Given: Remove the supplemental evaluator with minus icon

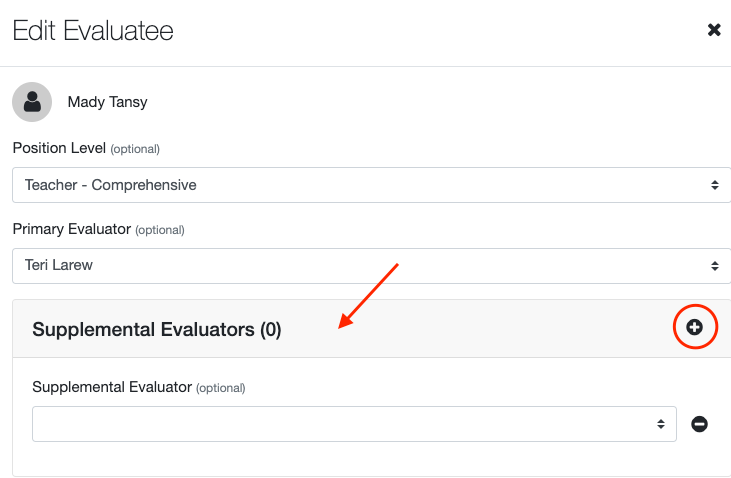Looking at the screenshot, I should (x=700, y=424).
